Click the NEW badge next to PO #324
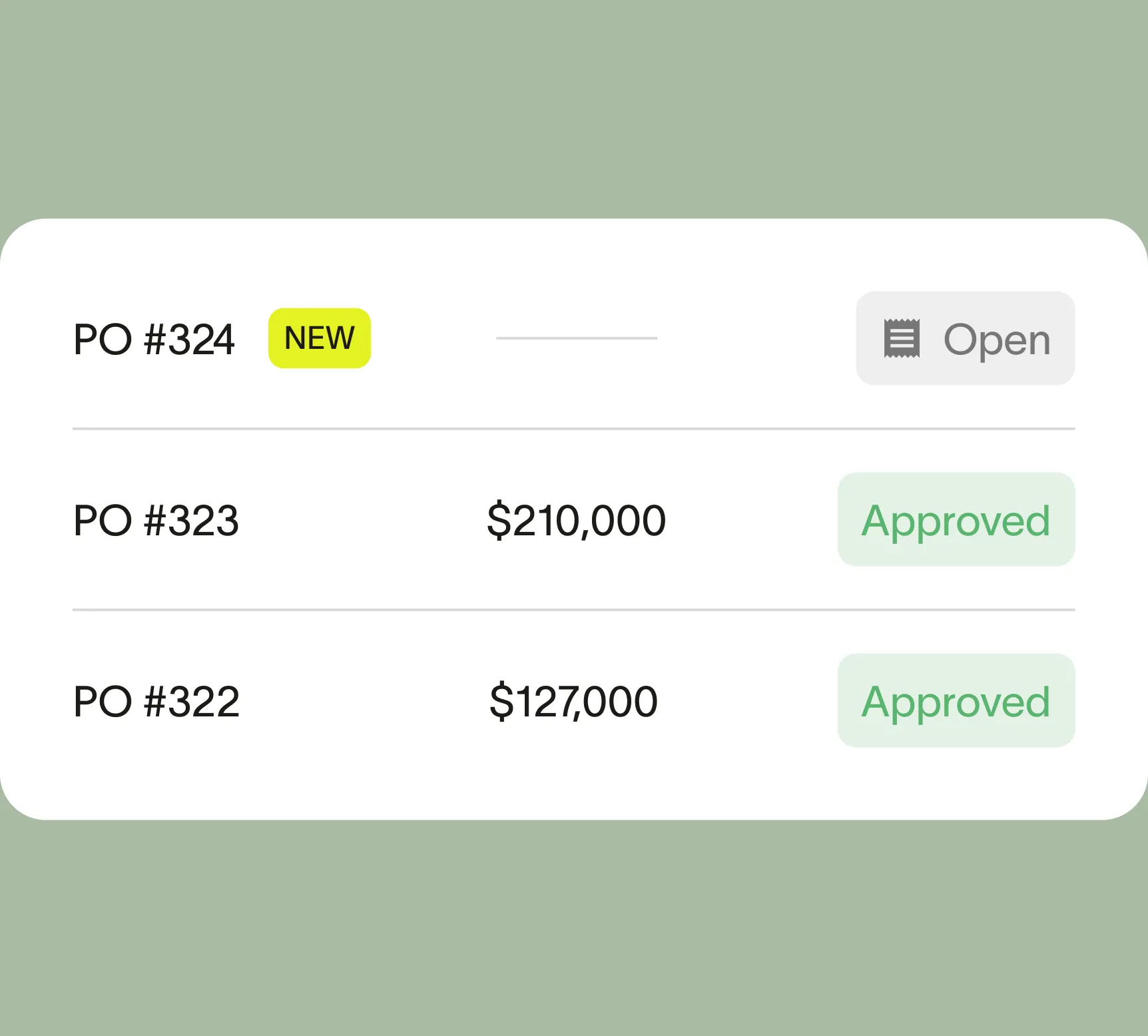The image size is (1148, 1036). click(319, 338)
